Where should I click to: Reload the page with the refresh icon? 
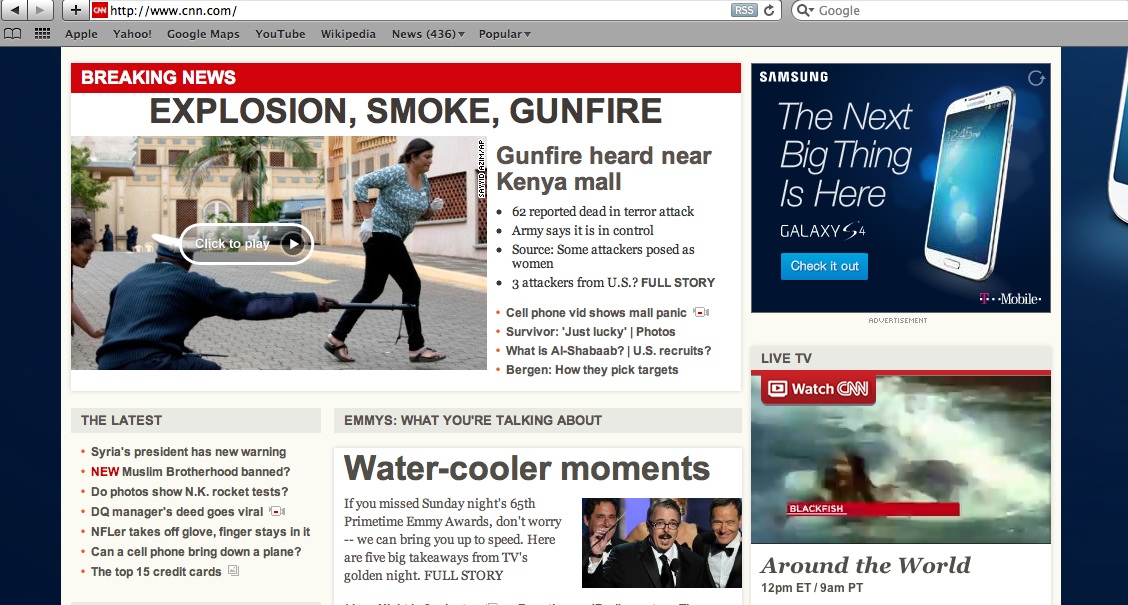tap(769, 10)
